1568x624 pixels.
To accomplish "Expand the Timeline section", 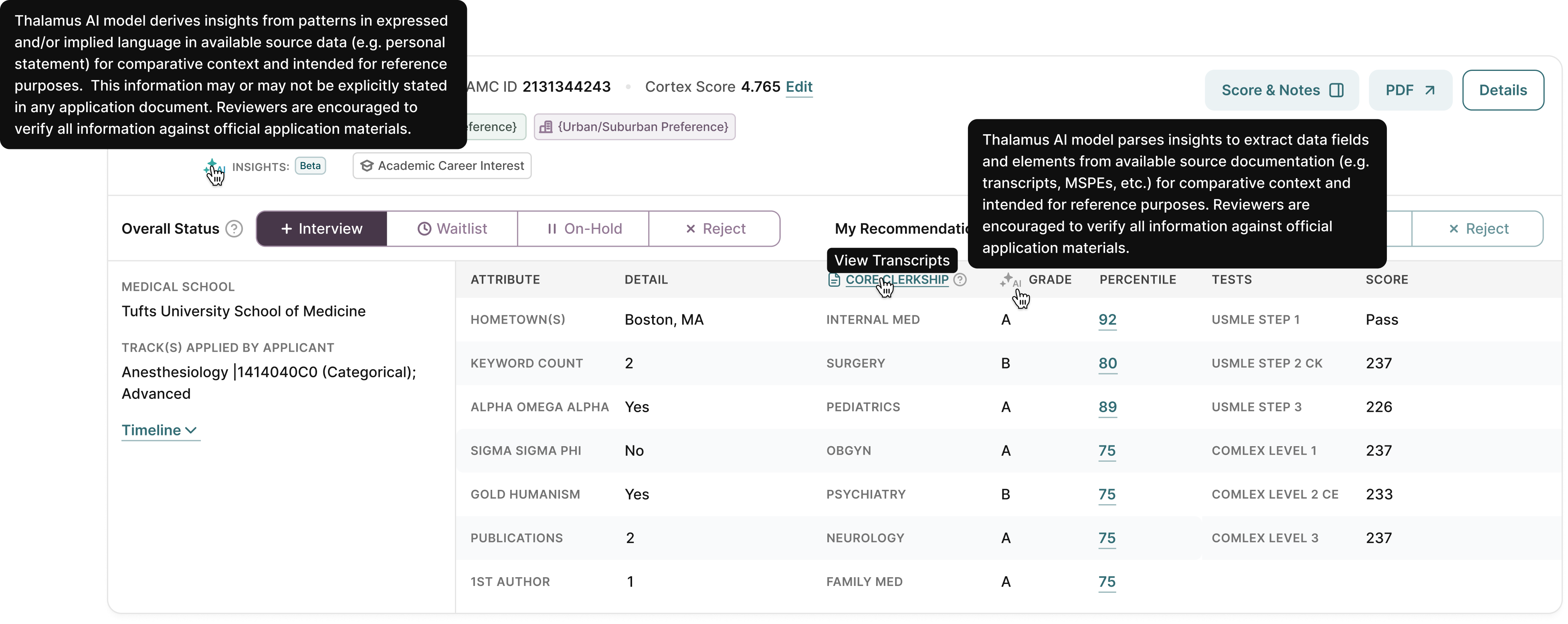I will pyautogui.click(x=160, y=430).
